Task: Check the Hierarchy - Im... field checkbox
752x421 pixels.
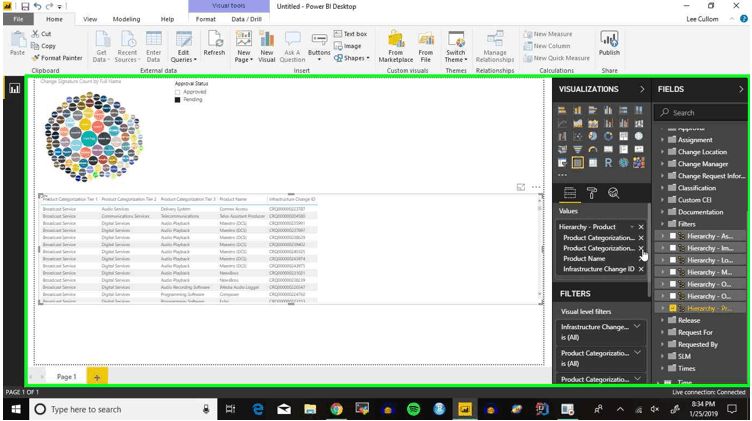Action: [x=672, y=248]
